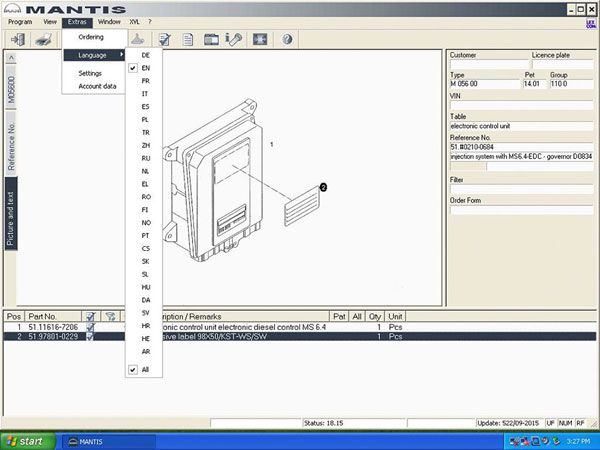
Task: Click the printer icon in toolbar
Action: (44, 39)
